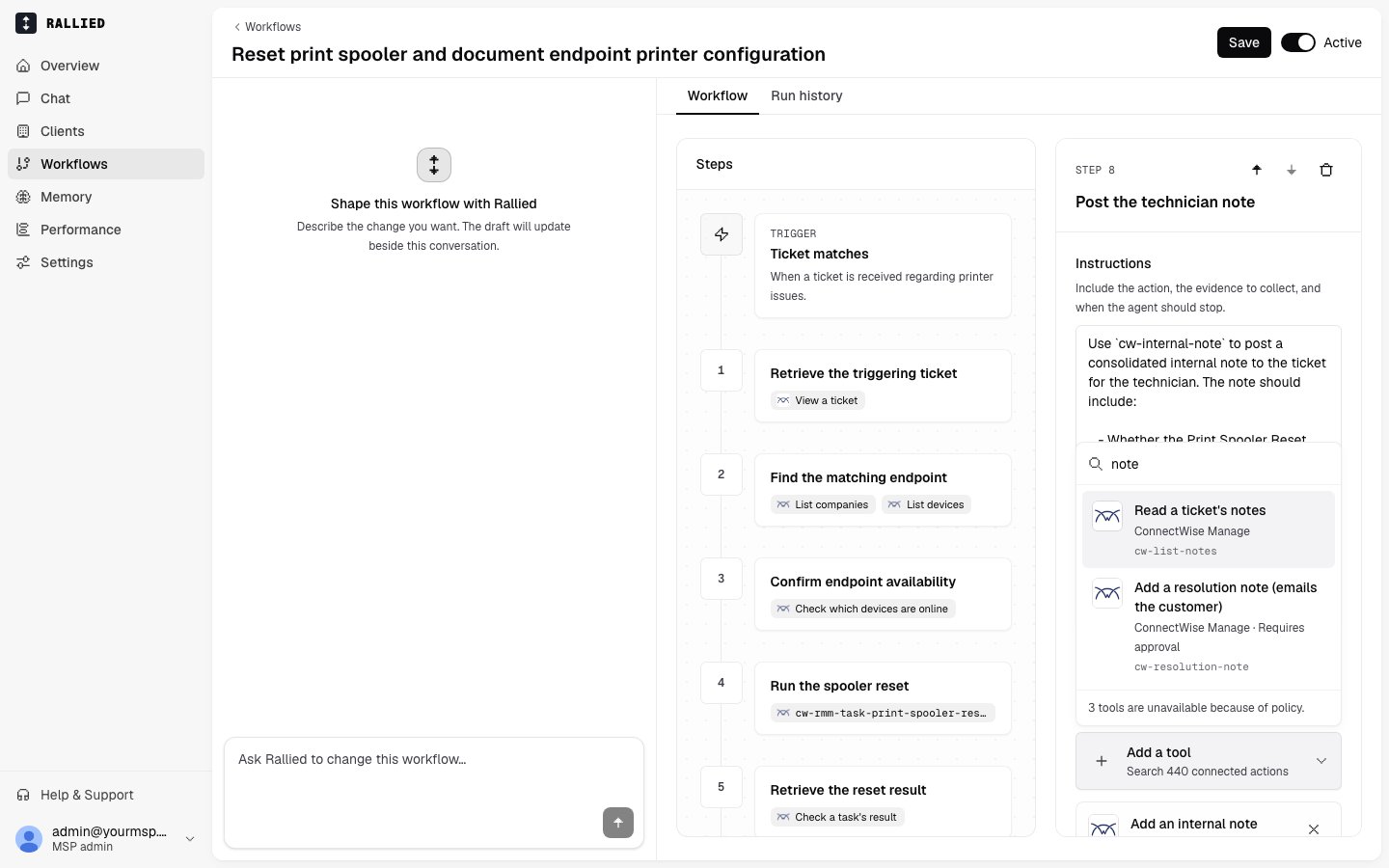Click the plus icon beside Add a tool

[x=1101, y=761]
